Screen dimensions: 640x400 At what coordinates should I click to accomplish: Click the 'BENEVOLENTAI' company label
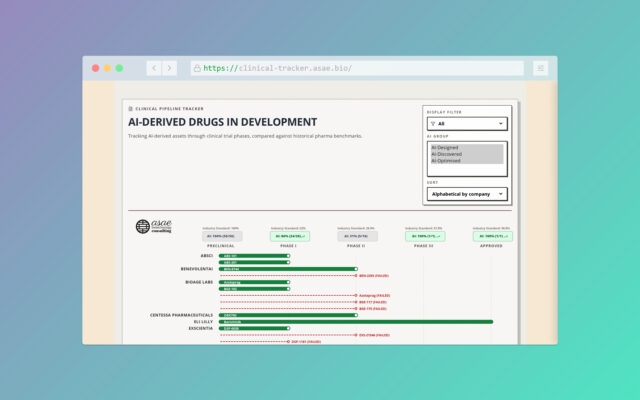point(197,269)
